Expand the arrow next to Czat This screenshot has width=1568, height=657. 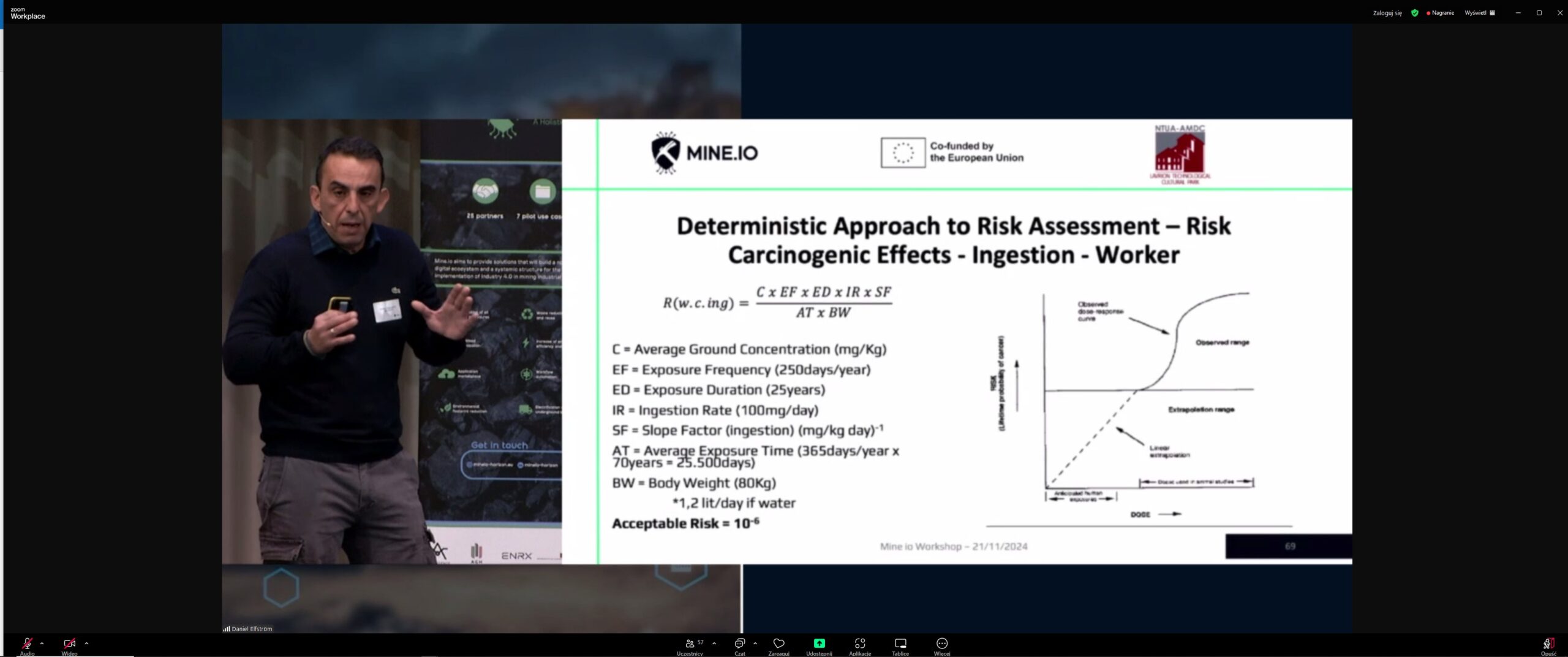pos(755,644)
